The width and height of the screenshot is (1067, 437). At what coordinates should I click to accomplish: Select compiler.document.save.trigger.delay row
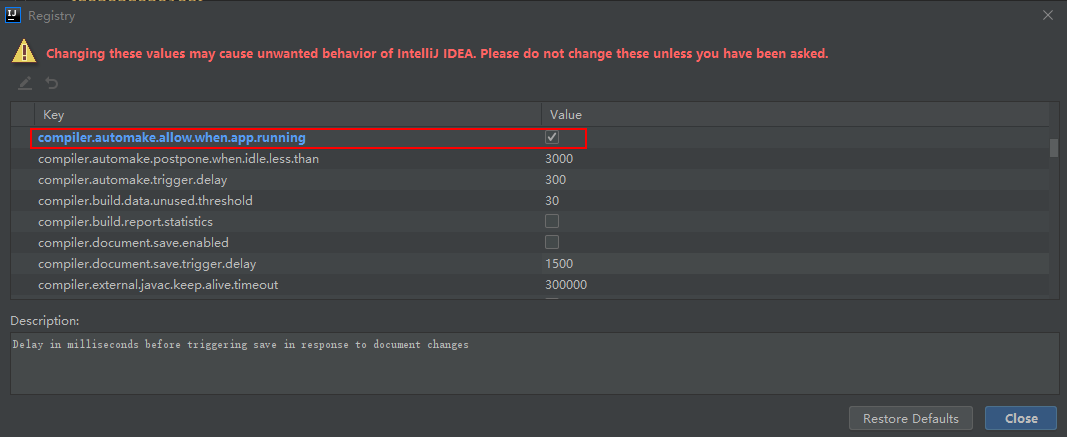tap(530, 263)
